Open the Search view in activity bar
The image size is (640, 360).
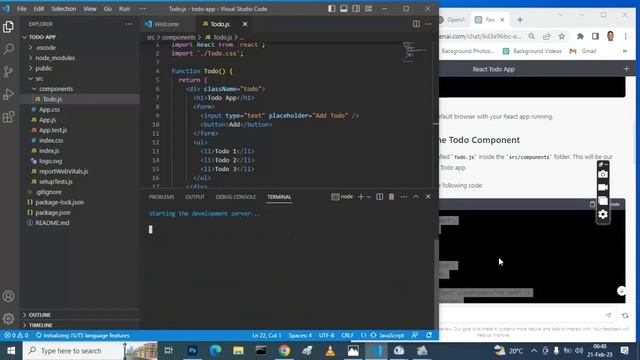(8, 49)
